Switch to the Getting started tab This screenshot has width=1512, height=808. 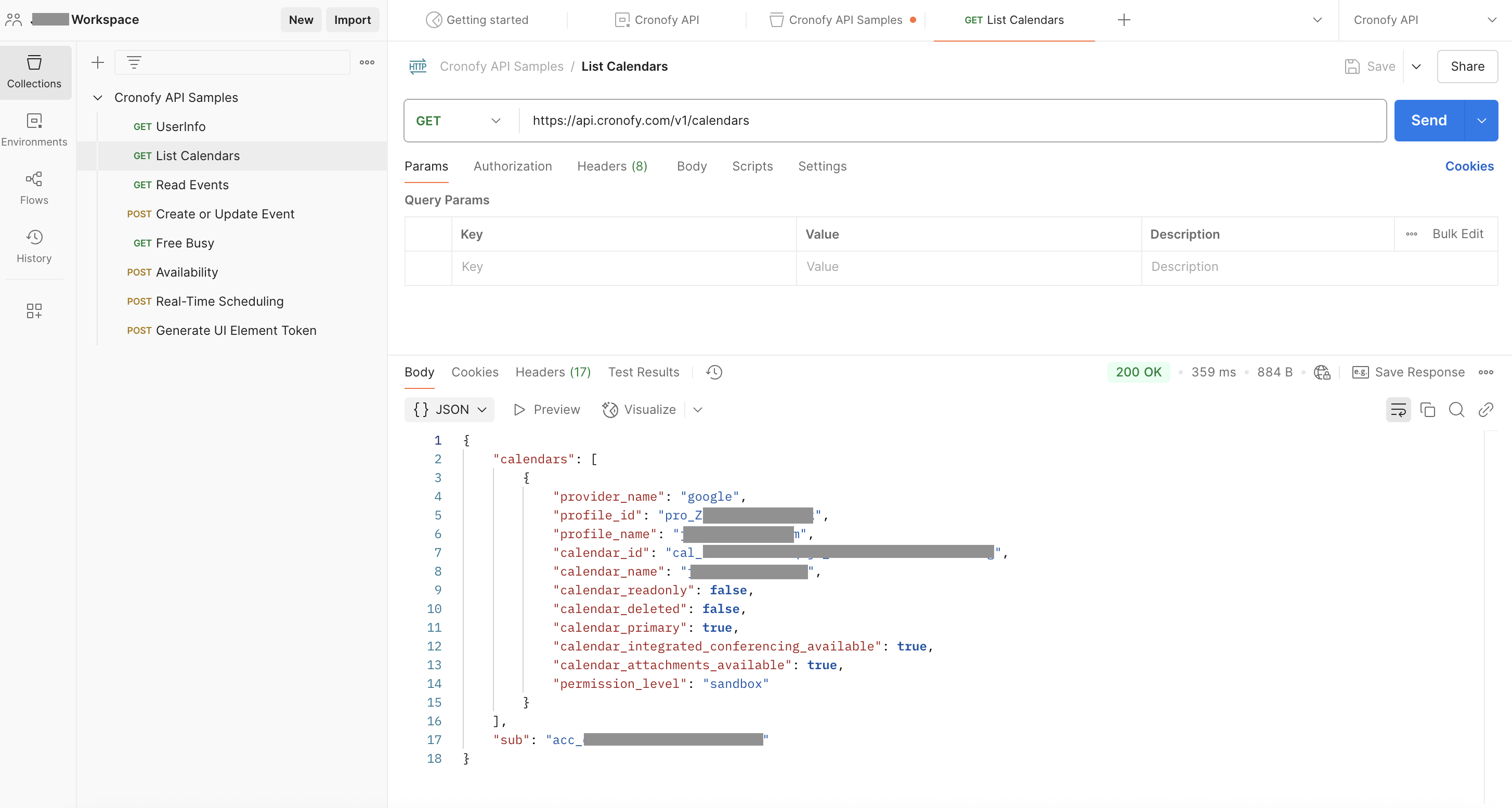477,20
